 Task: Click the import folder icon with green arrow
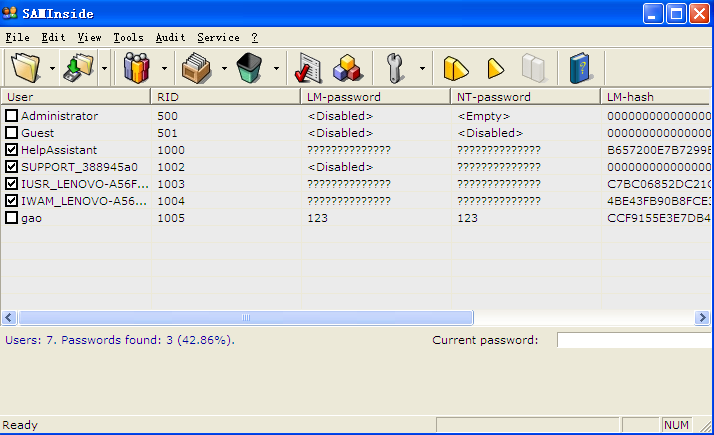click(79, 68)
